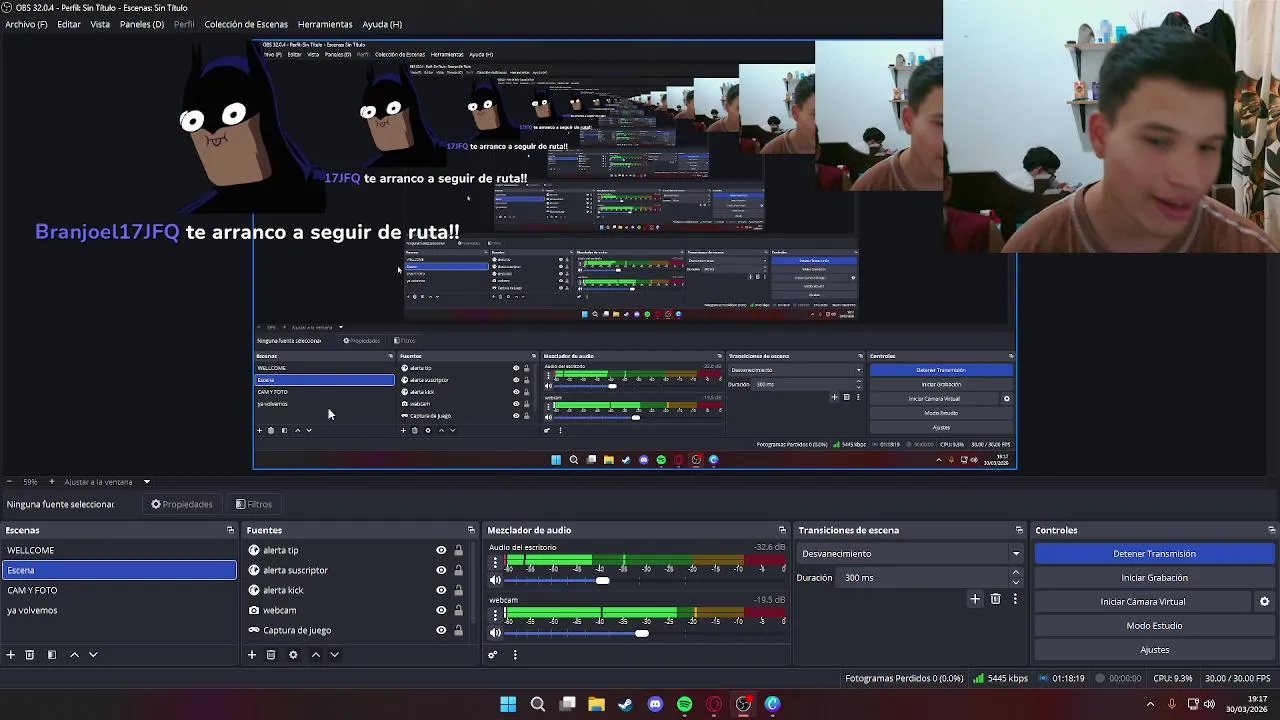The height and width of the screenshot is (720, 1280).
Task: Open preview scaling dropdown Ajustar a la ventana
Action: coord(107,482)
